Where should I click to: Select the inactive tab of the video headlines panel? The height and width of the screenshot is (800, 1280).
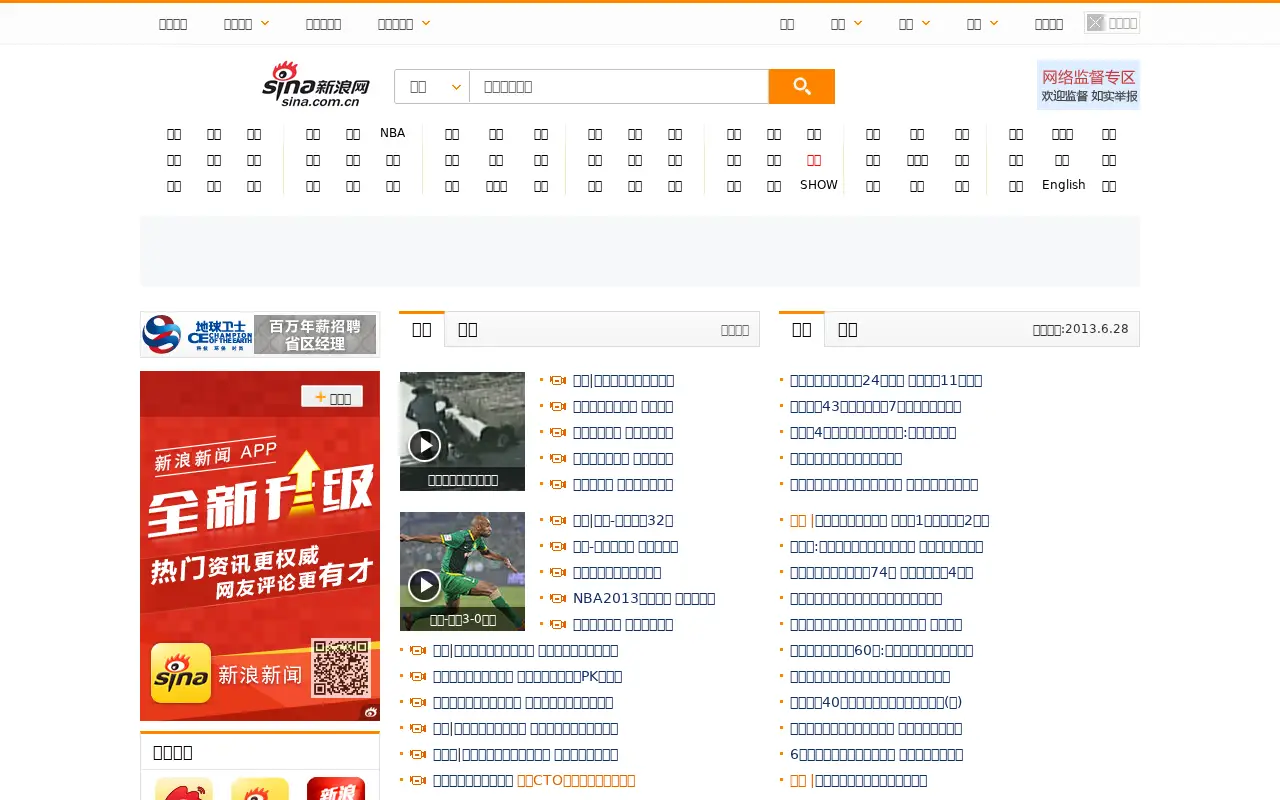467,330
